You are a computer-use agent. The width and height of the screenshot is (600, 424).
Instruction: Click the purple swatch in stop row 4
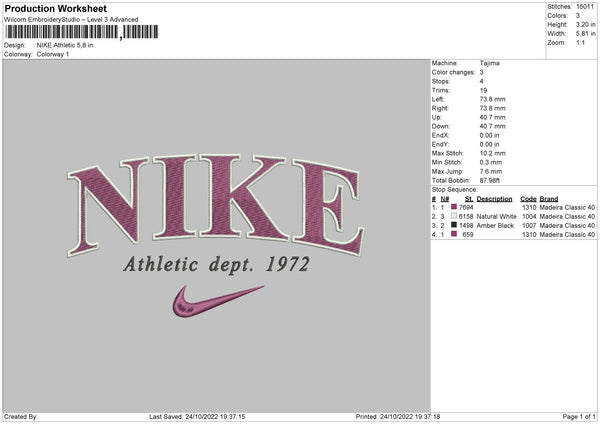click(x=454, y=234)
